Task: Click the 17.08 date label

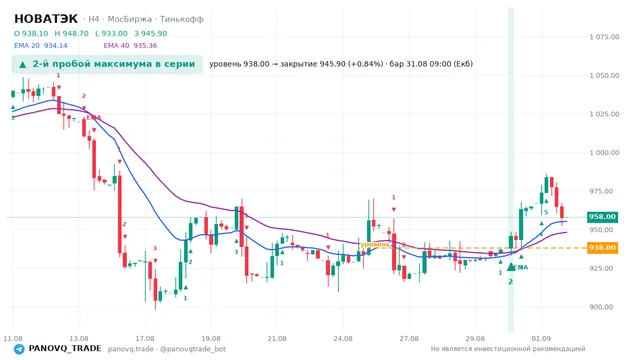Action: [x=145, y=338]
